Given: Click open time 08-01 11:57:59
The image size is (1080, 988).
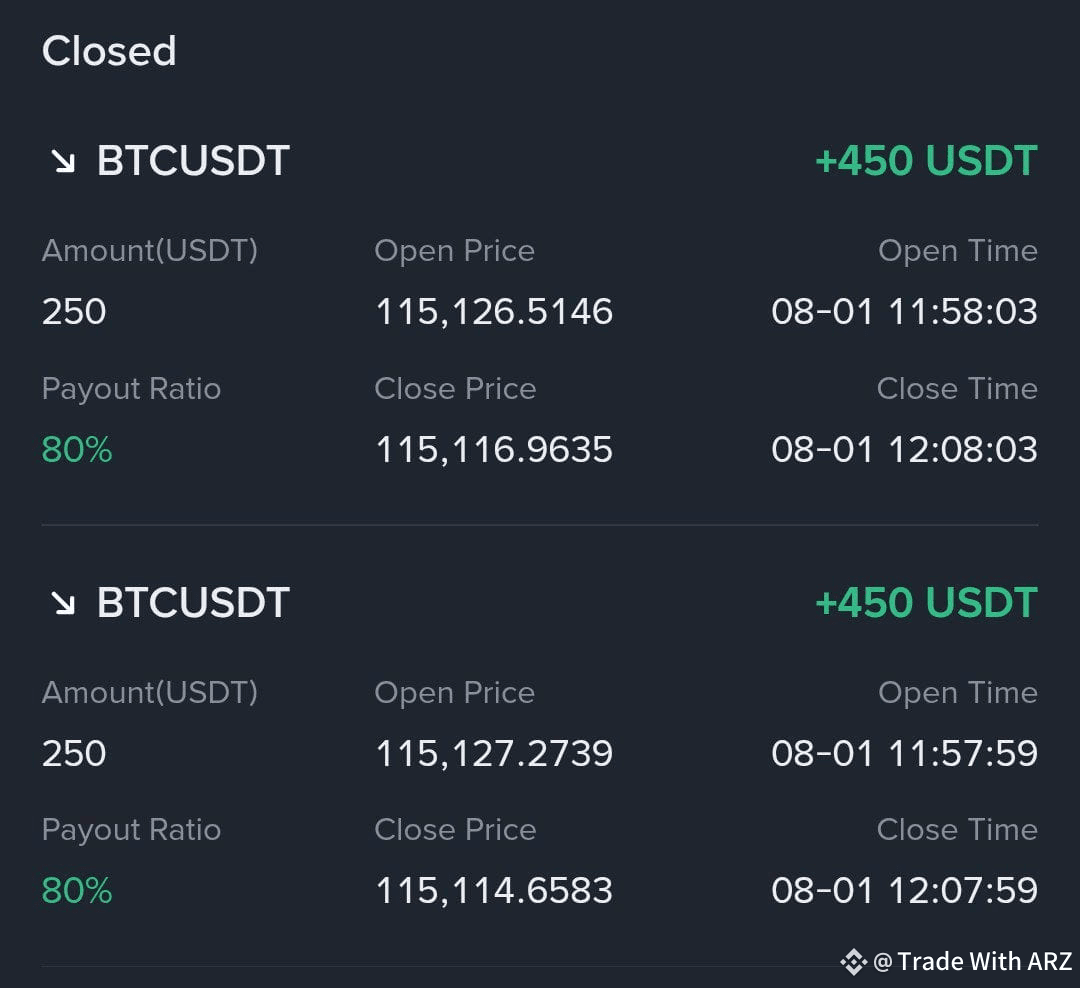Looking at the screenshot, I should [x=904, y=753].
